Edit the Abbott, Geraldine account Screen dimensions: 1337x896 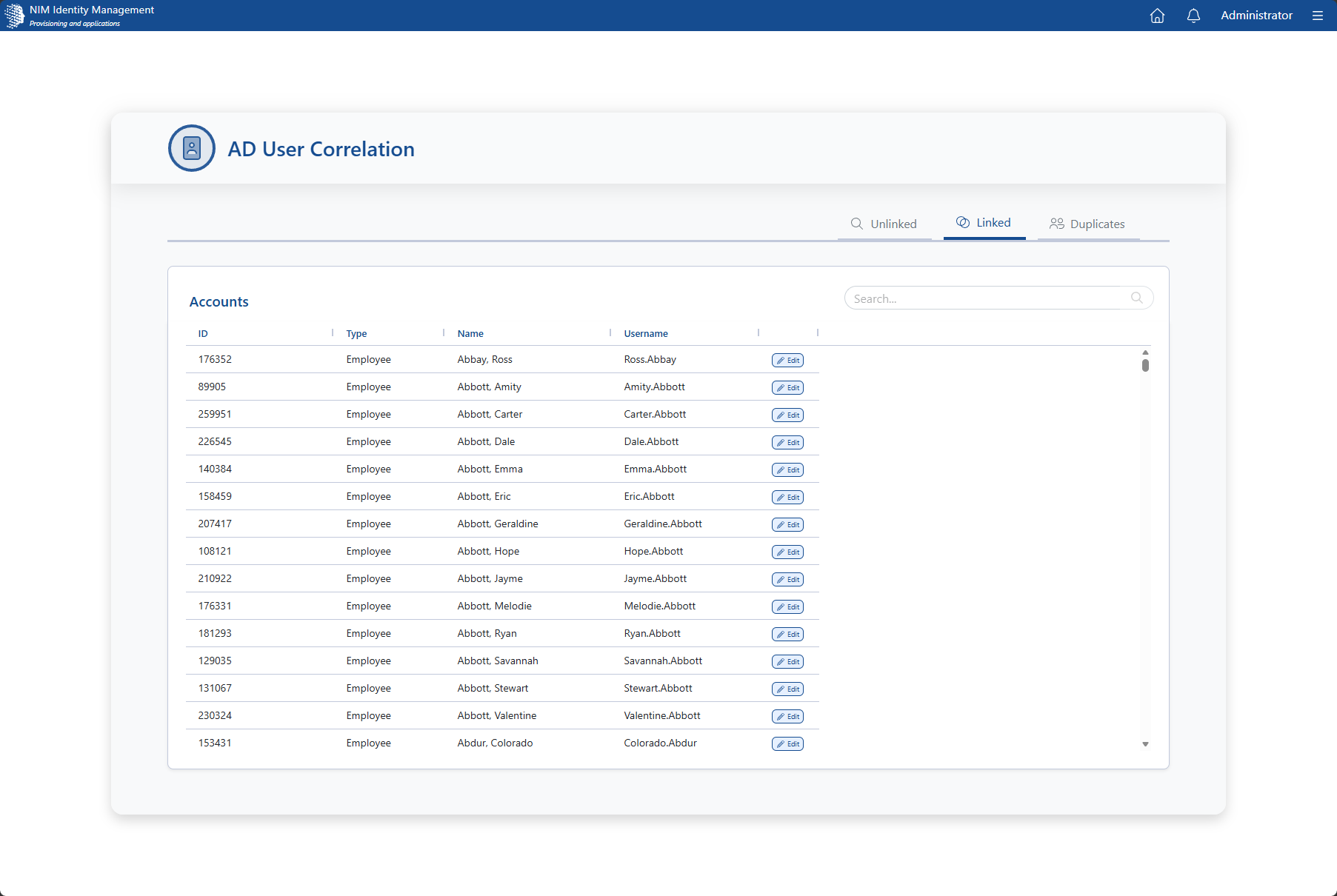pos(787,524)
